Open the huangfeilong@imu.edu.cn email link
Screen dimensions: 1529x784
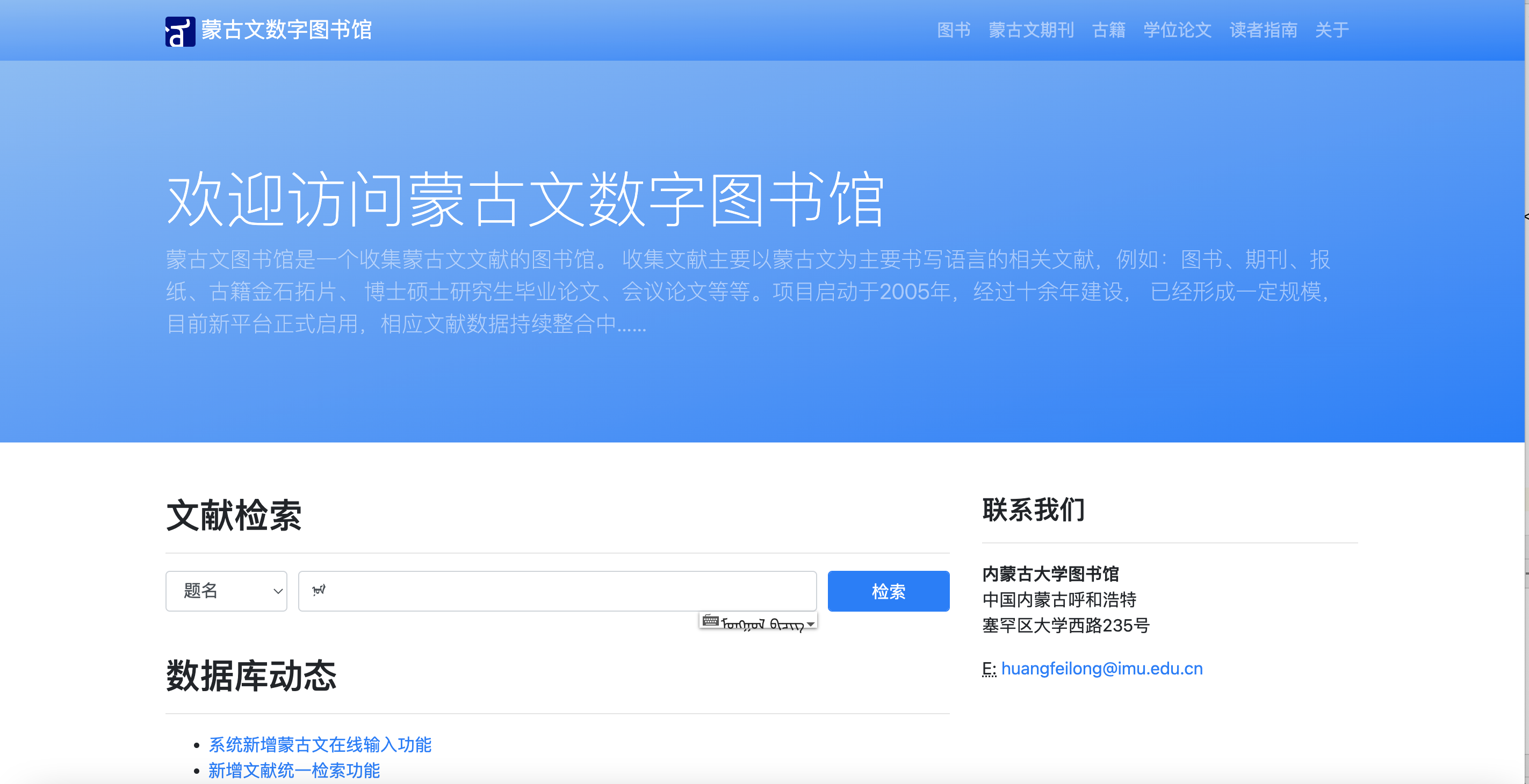point(1102,667)
